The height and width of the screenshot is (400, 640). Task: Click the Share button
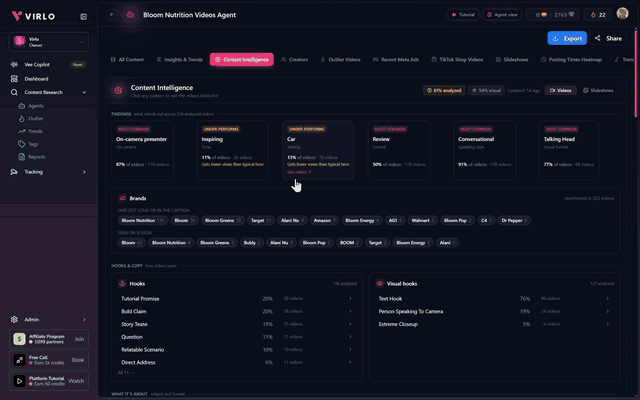tap(608, 38)
